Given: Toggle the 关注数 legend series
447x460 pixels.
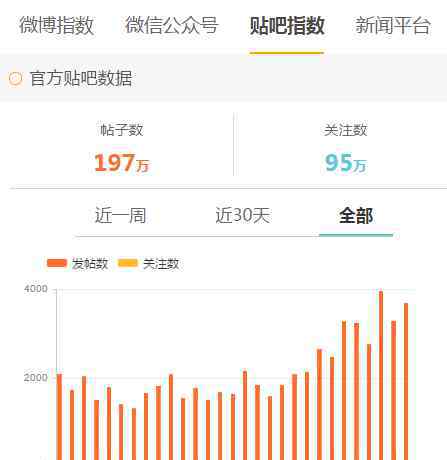Looking at the screenshot, I should tap(149, 263).
